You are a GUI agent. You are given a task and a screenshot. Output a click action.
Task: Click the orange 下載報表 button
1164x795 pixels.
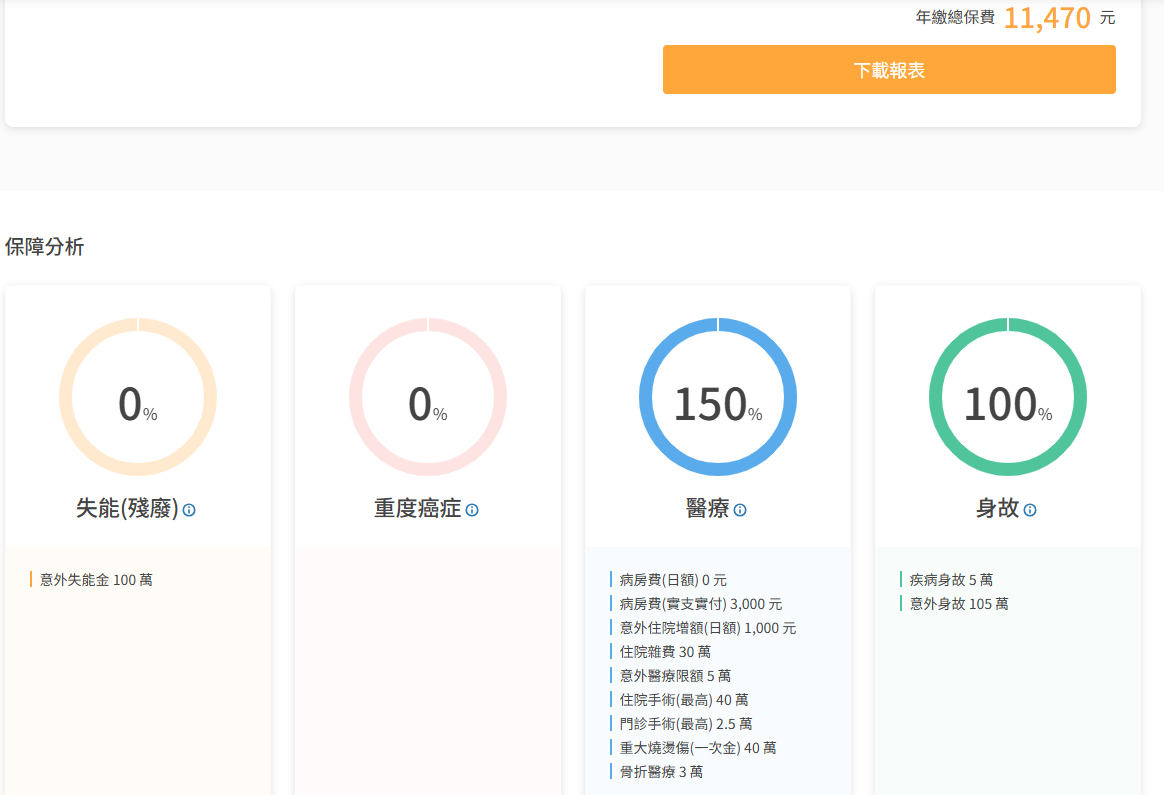889,70
